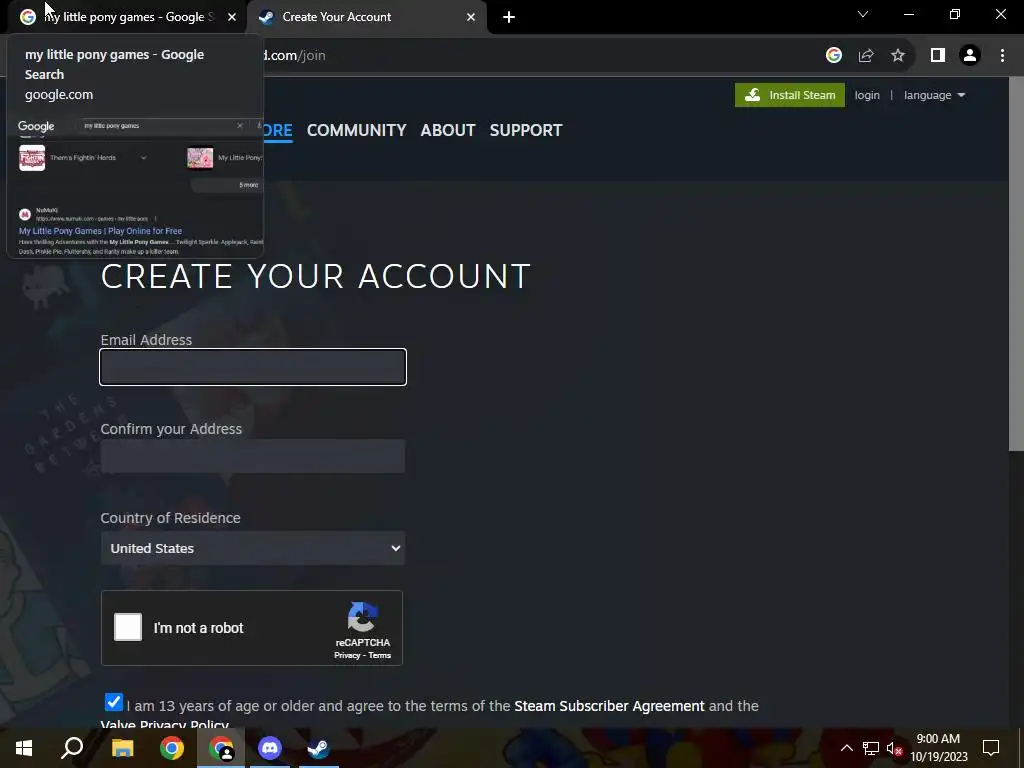Viewport: 1024px width, 768px height.
Task: Open the Chrome profile menu
Action: (x=970, y=56)
